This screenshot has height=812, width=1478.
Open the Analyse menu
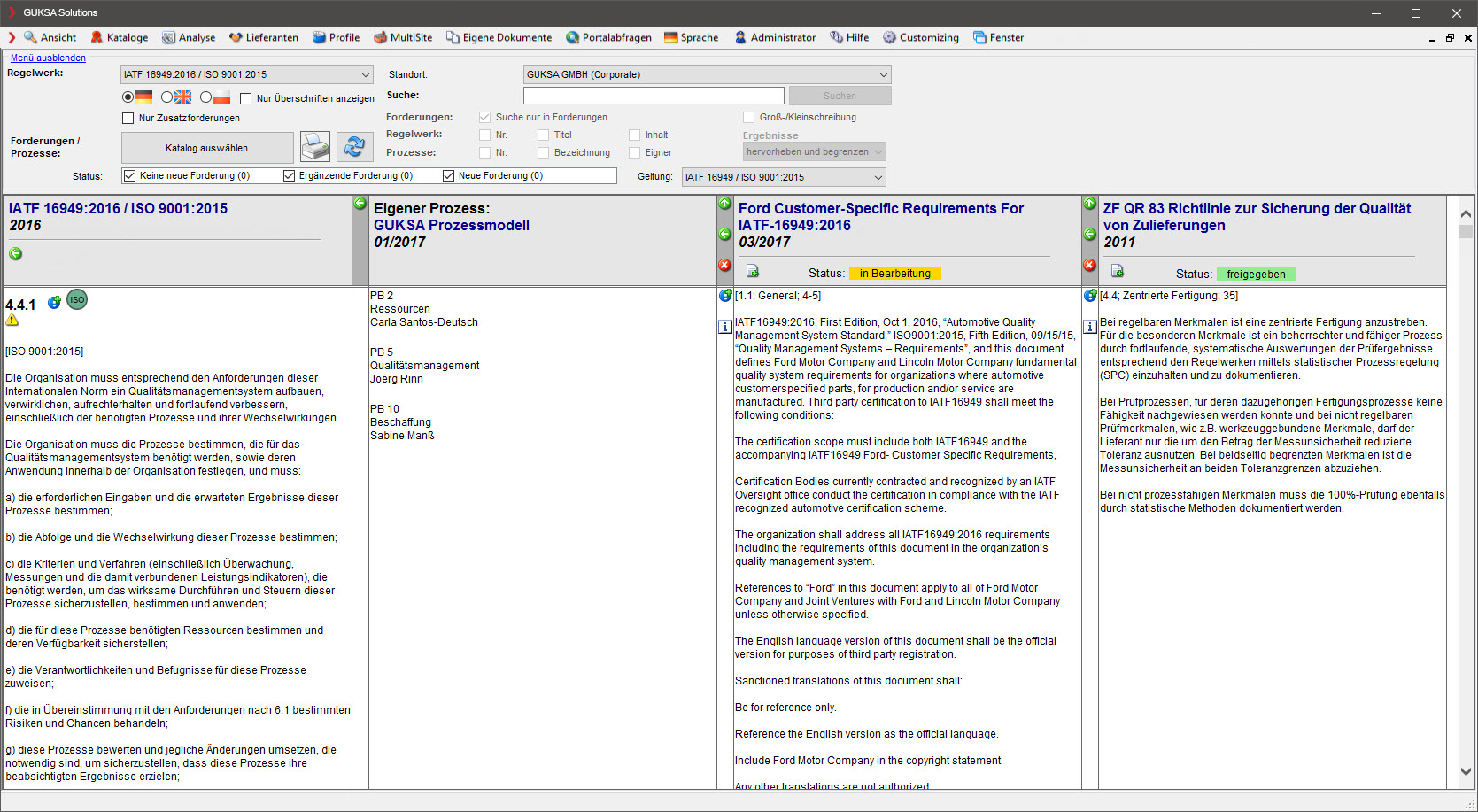click(189, 37)
